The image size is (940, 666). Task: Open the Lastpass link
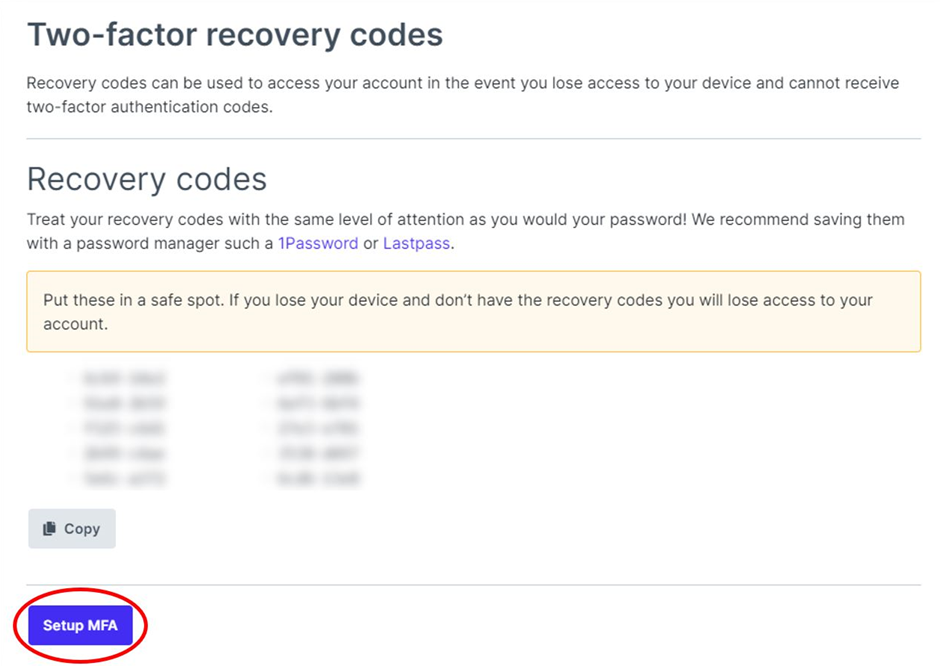pyautogui.click(x=416, y=243)
